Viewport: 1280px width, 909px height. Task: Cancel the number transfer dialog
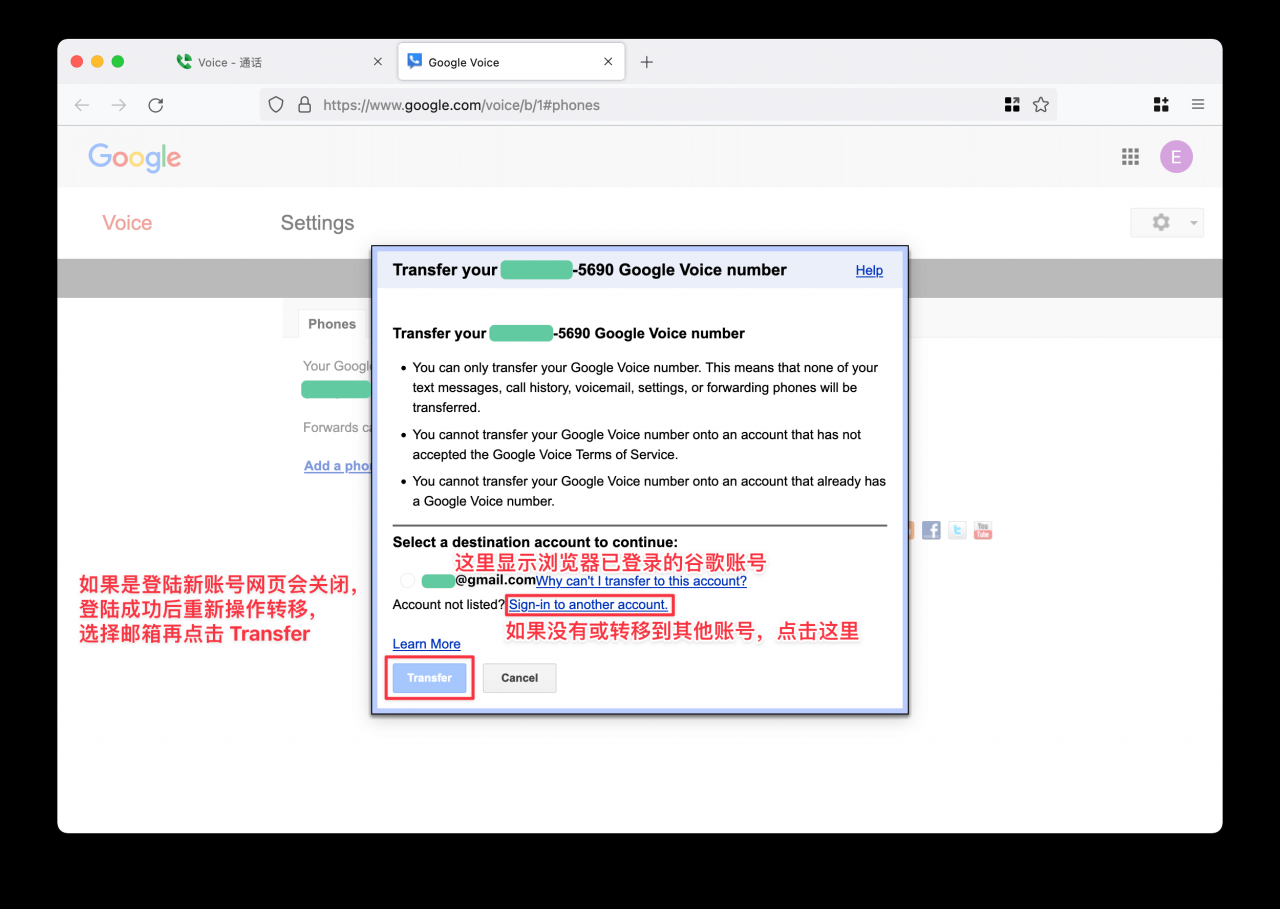click(x=519, y=678)
